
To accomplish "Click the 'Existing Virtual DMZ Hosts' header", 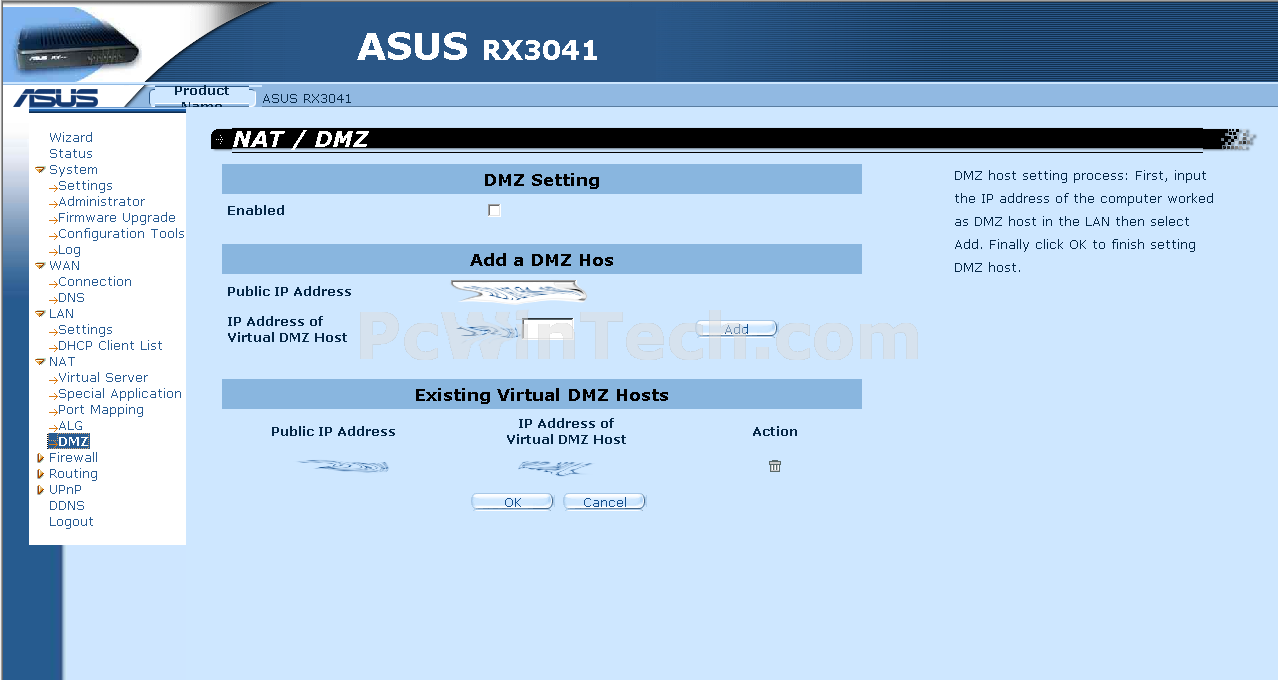I will click(x=542, y=395).
